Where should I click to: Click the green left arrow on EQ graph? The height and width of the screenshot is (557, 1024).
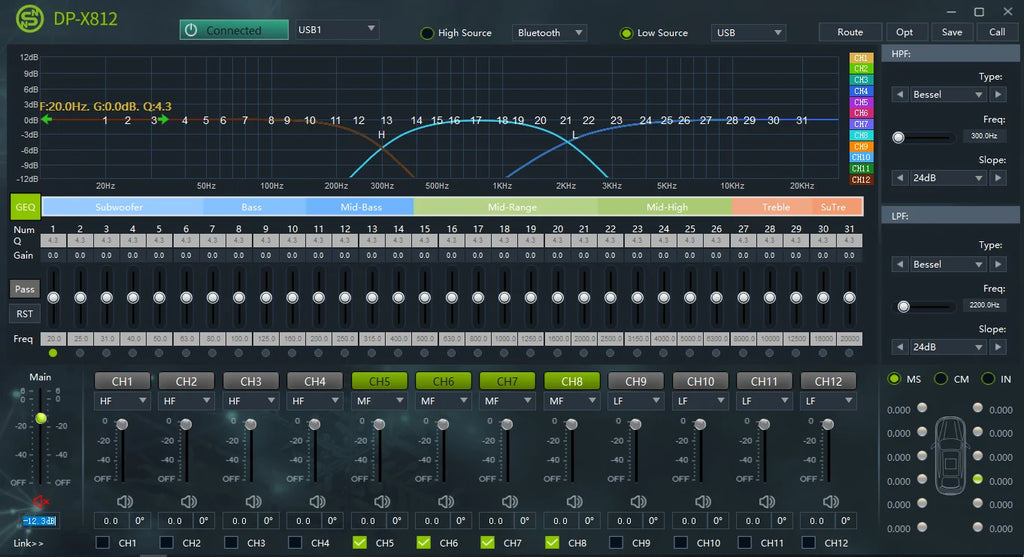[x=46, y=119]
